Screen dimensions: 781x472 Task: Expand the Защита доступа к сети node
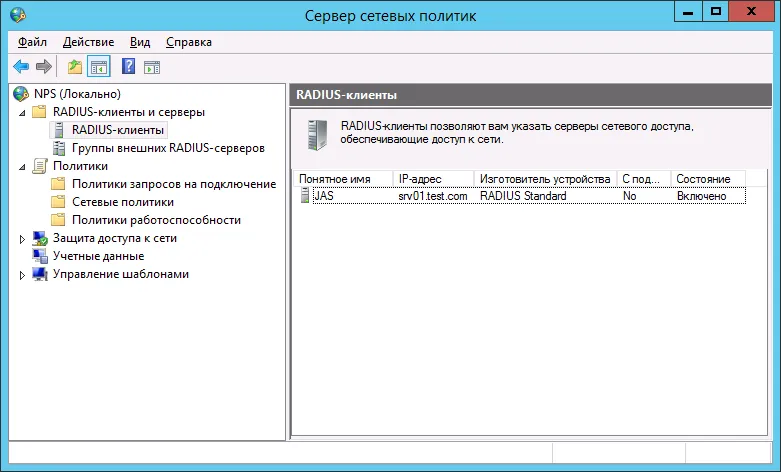click(22, 239)
